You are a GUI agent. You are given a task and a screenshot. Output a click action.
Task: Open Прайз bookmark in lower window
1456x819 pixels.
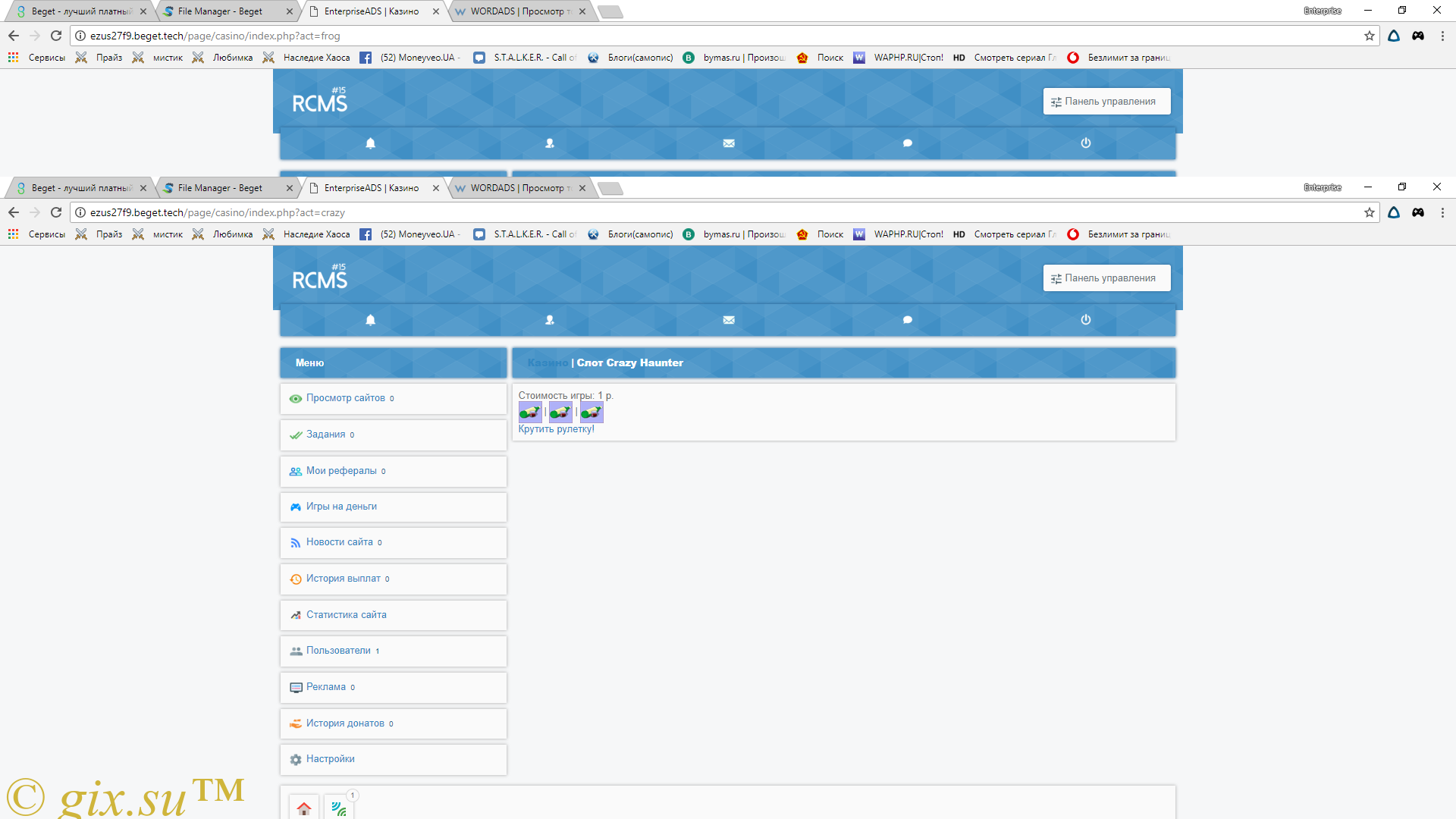pyautogui.click(x=99, y=234)
